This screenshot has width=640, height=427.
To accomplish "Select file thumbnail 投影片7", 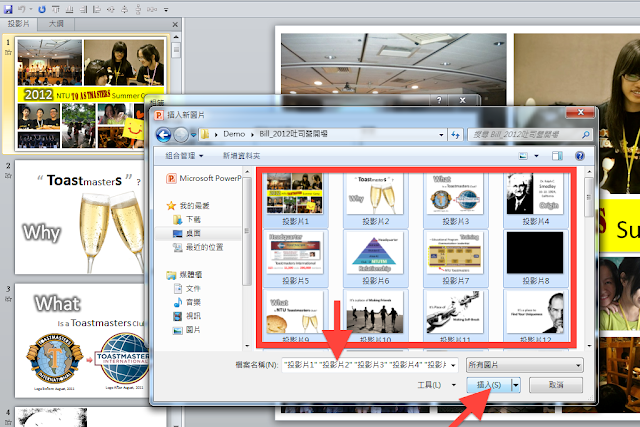I will pyautogui.click(x=456, y=258).
